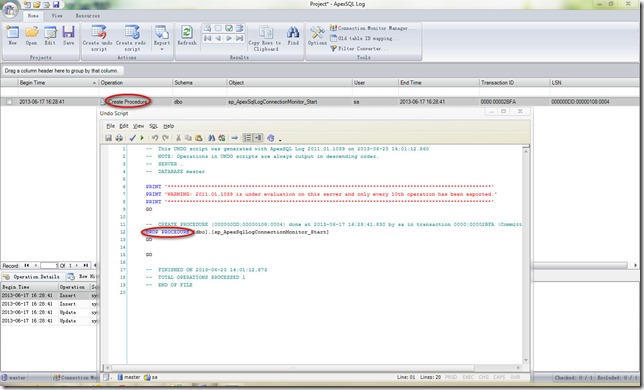This screenshot has height=390, width=644.
Task: Click the Save project ribbon icon
Action: 69,35
